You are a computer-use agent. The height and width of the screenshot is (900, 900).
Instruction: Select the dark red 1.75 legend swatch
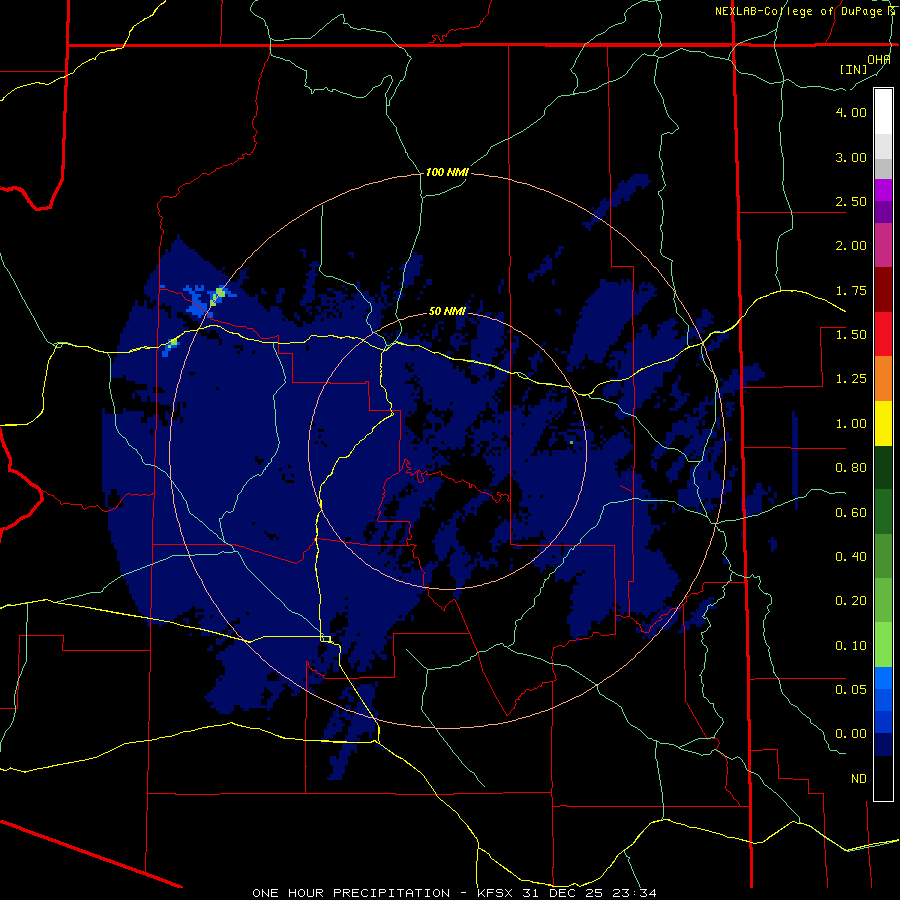883,290
